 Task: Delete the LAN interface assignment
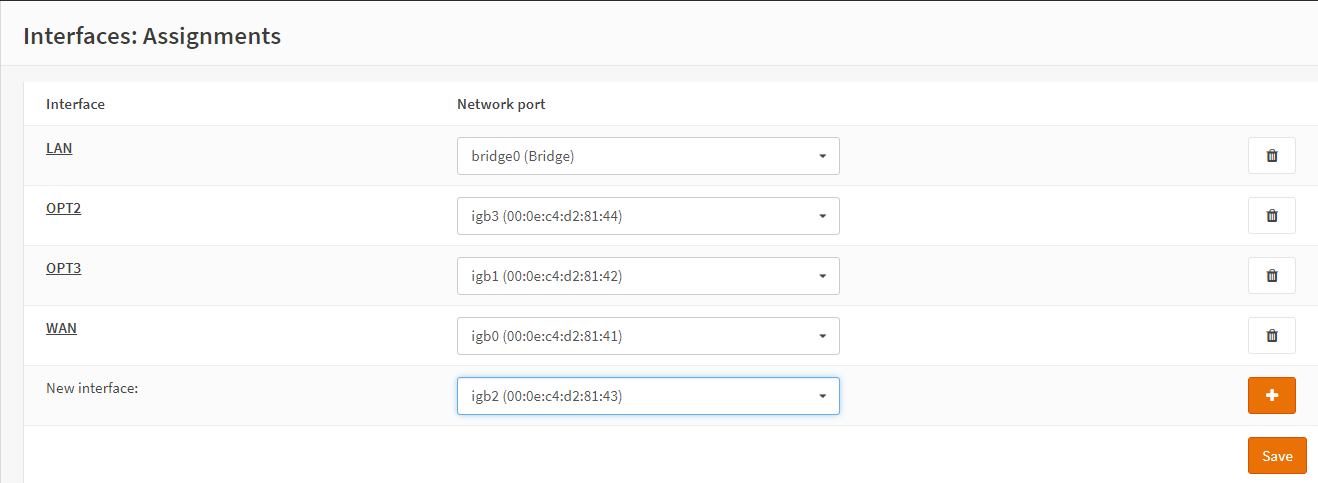pos(1271,156)
